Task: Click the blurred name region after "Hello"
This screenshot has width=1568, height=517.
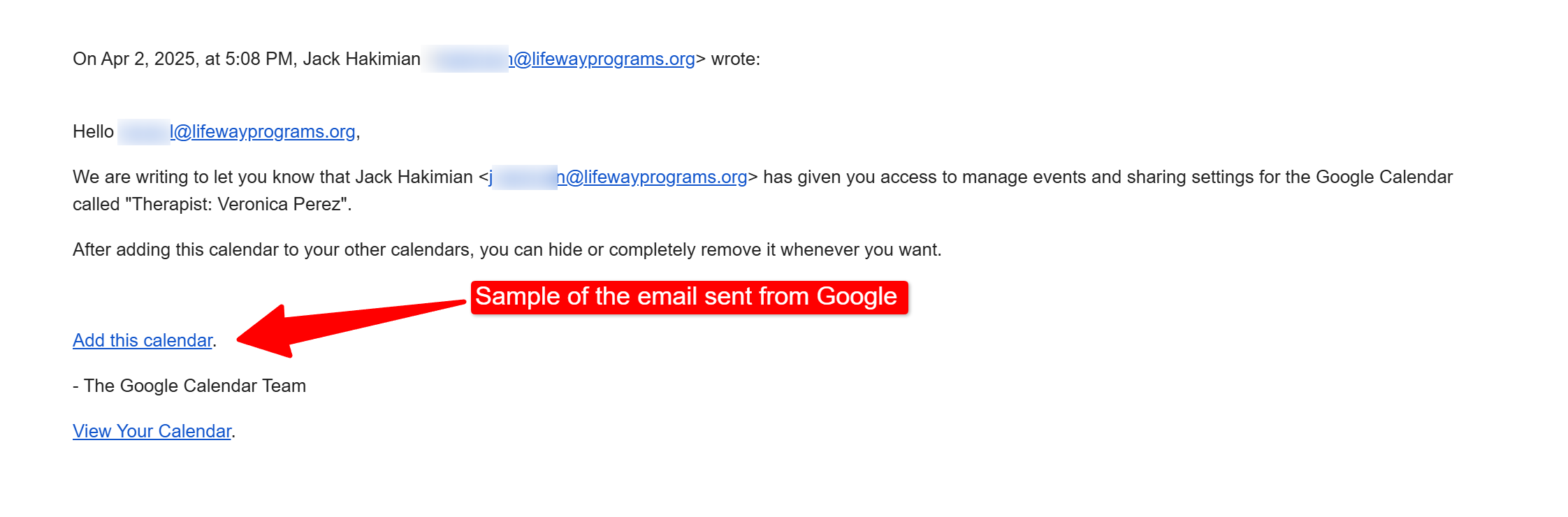Action: 143,131
